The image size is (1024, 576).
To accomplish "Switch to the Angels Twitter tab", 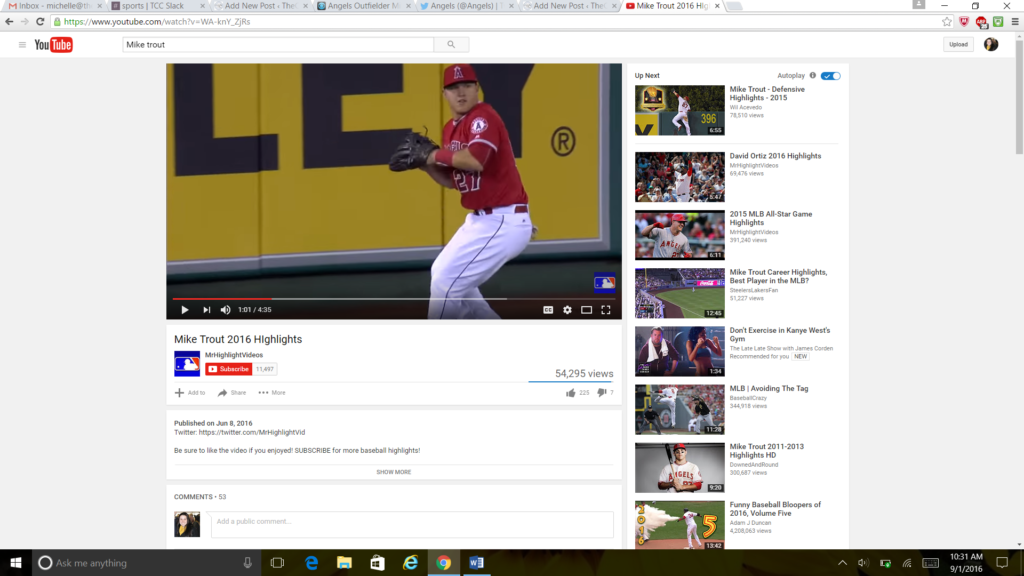I will click(467, 6).
